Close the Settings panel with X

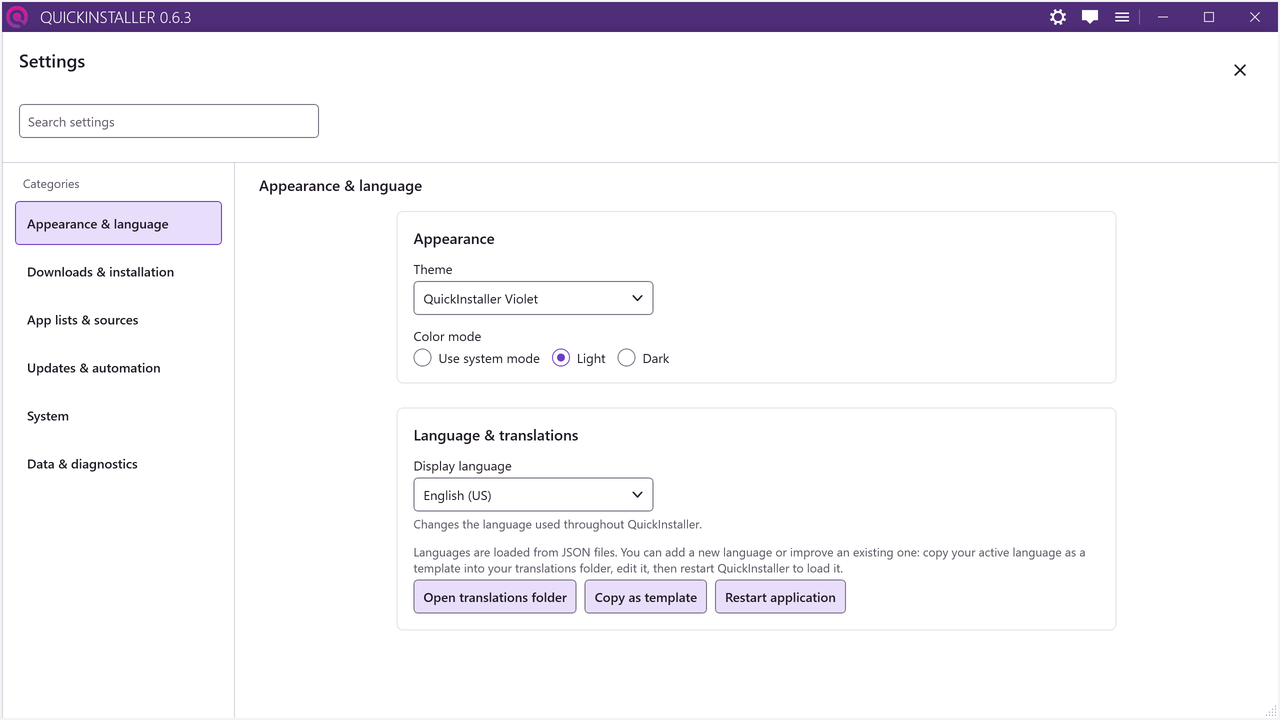(1240, 70)
